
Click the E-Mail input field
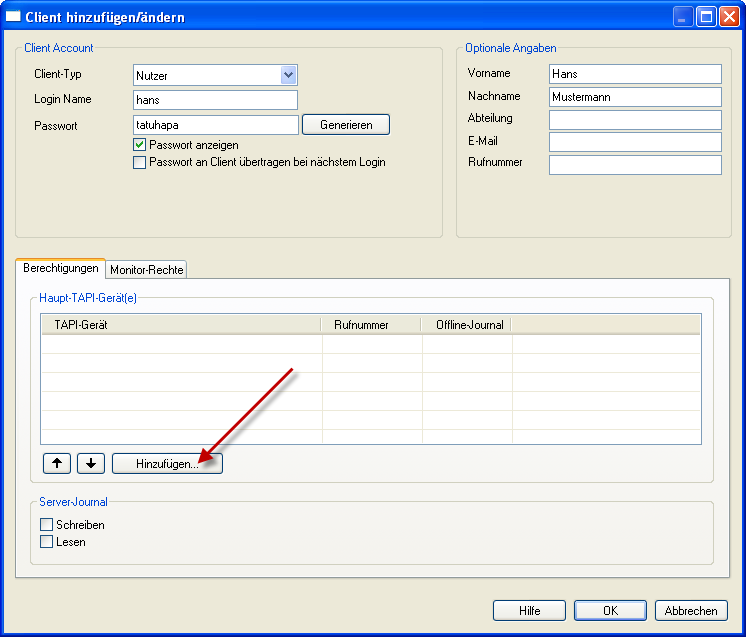[x=635, y=142]
